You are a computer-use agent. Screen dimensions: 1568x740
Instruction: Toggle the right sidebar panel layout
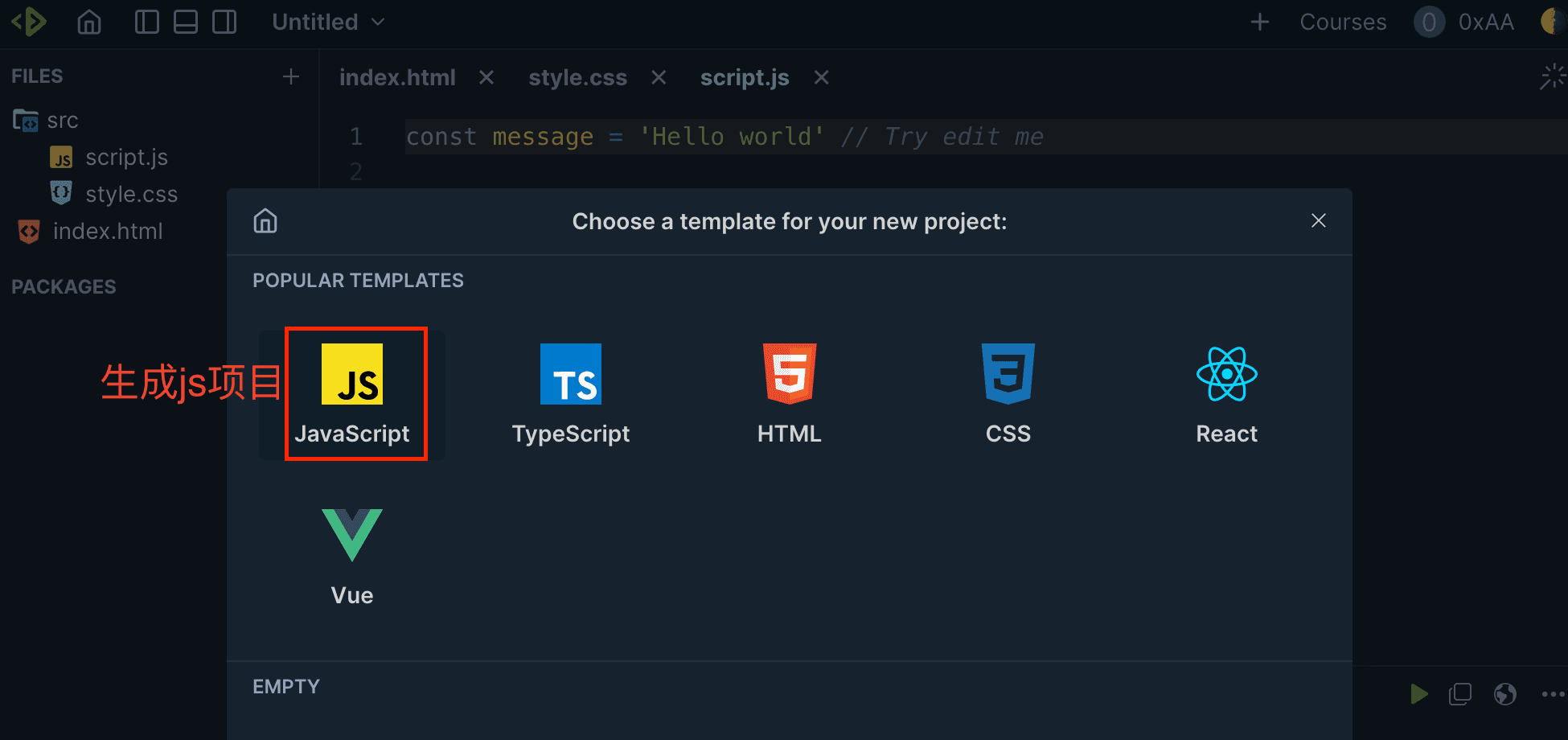coord(224,22)
